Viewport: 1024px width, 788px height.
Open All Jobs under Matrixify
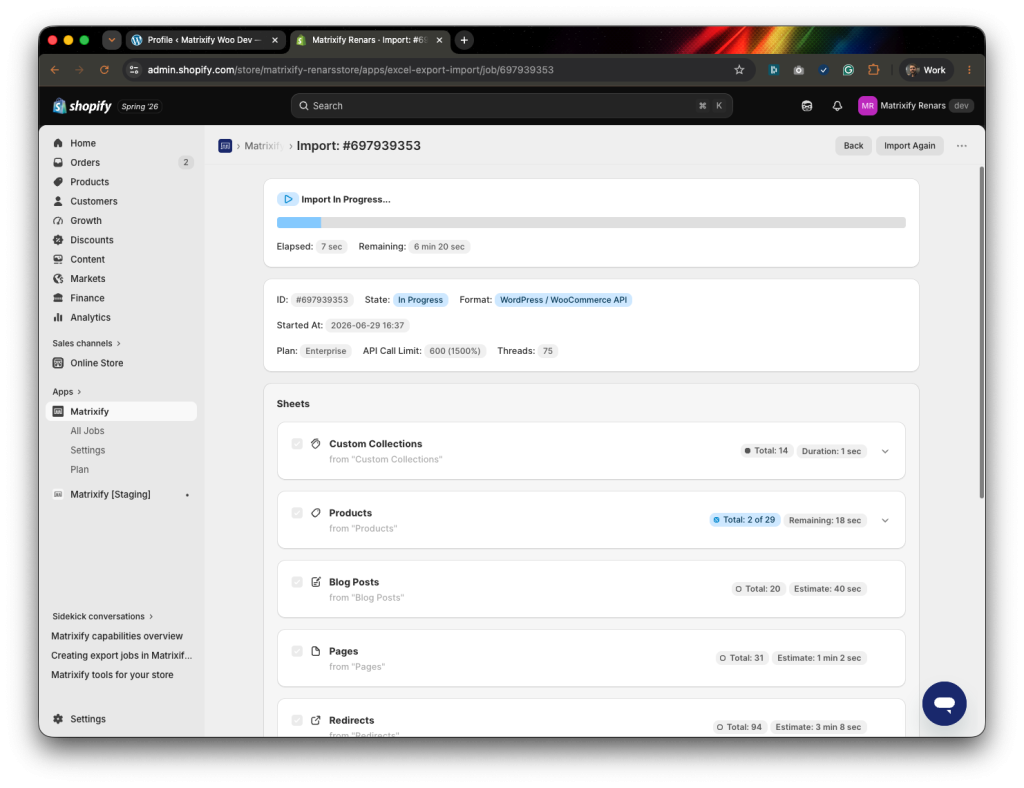(x=87, y=431)
